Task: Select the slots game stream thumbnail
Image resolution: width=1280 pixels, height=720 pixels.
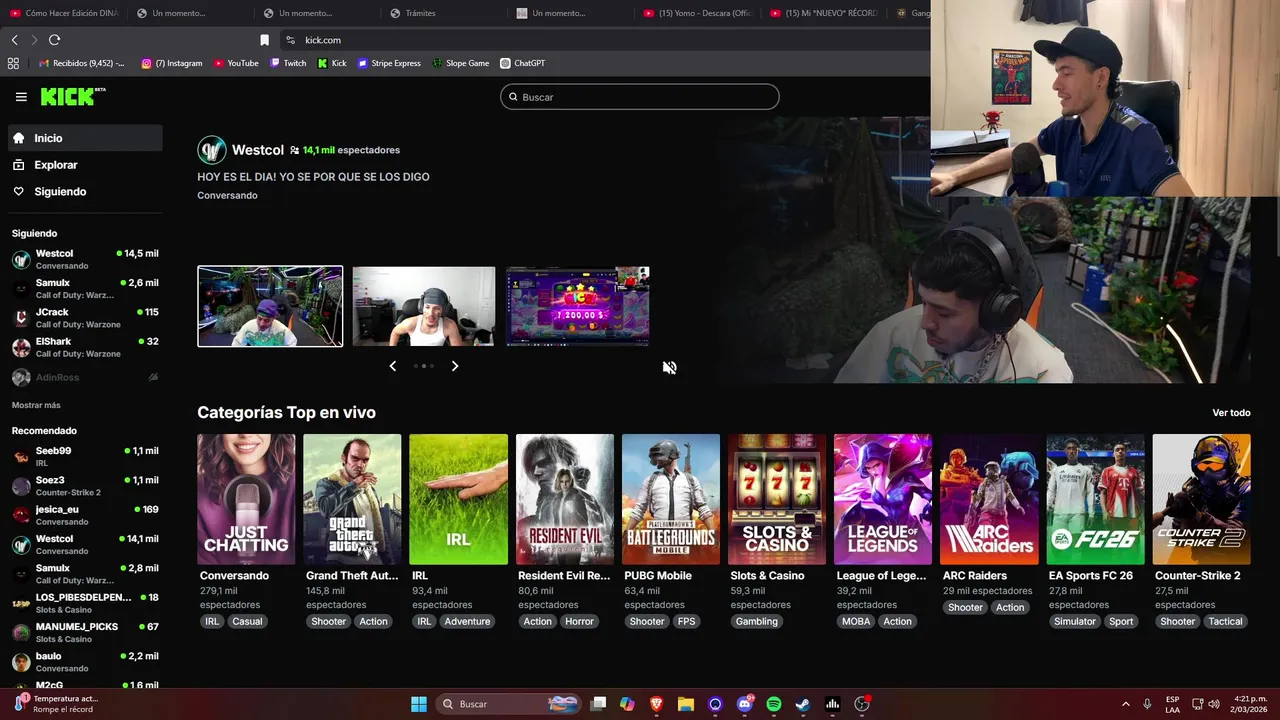Action: (x=578, y=306)
